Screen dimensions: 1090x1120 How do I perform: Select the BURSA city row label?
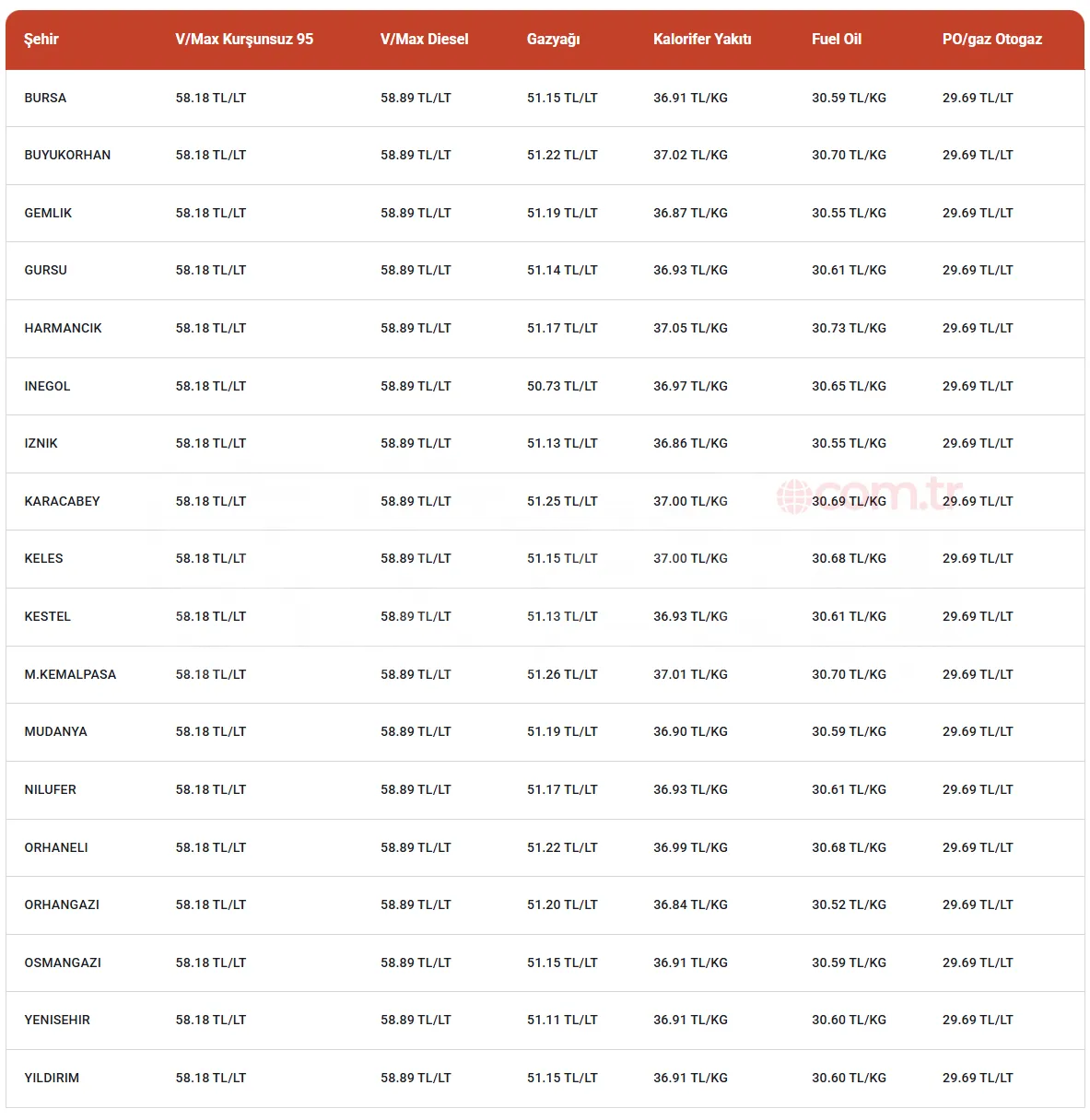(45, 98)
